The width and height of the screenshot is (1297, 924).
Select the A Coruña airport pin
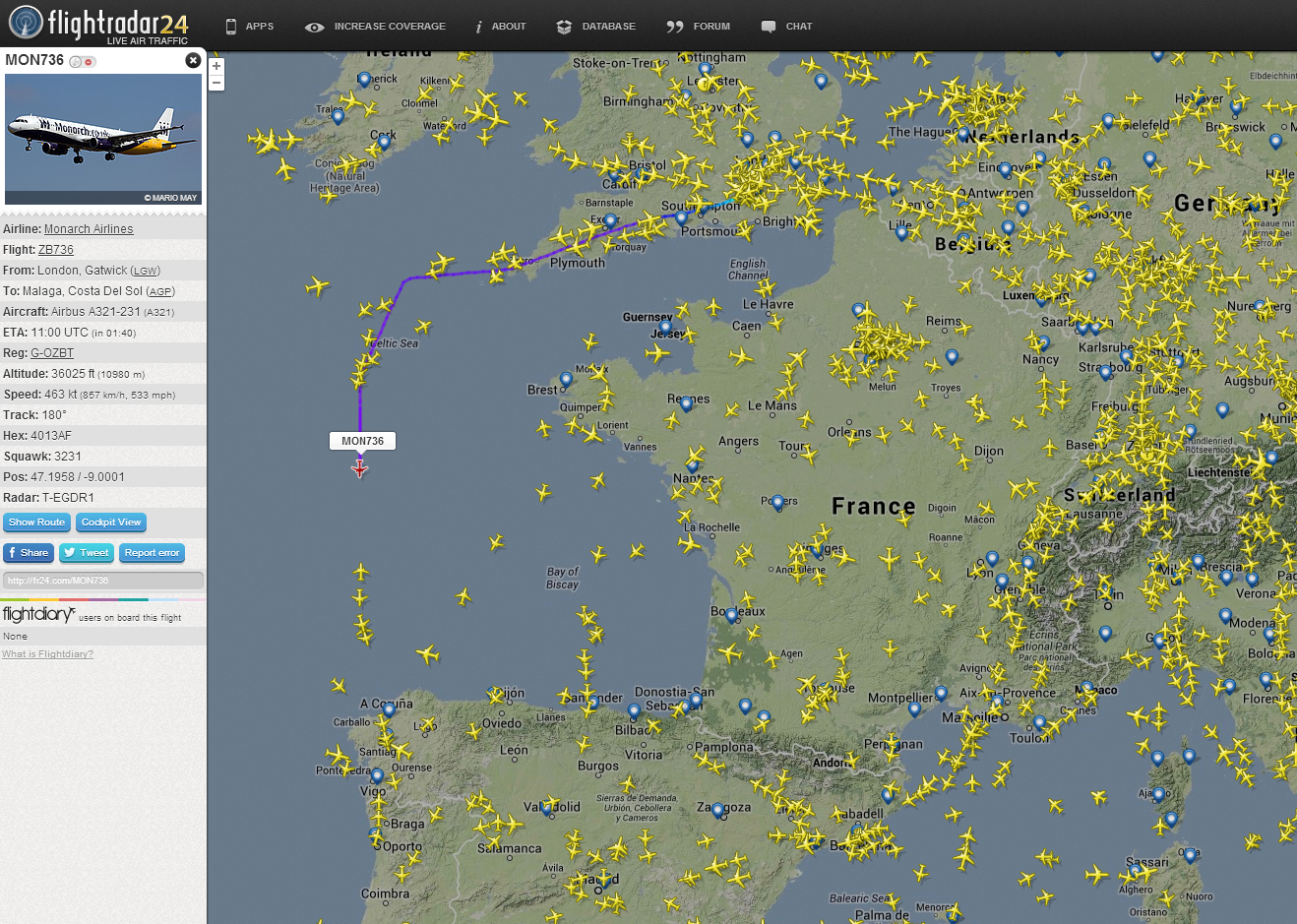coord(390,708)
